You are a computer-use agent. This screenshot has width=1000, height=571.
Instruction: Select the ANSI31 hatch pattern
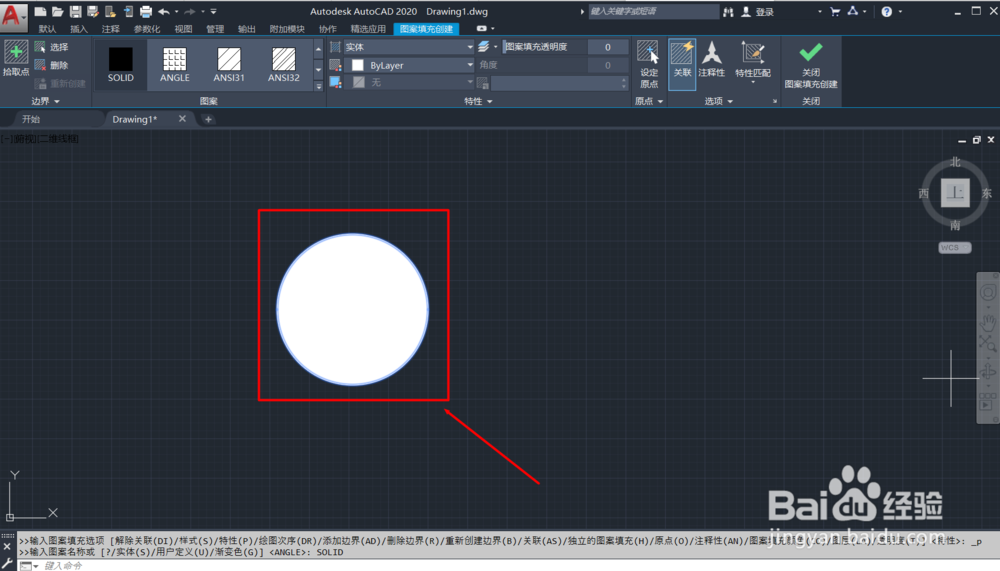[229, 64]
